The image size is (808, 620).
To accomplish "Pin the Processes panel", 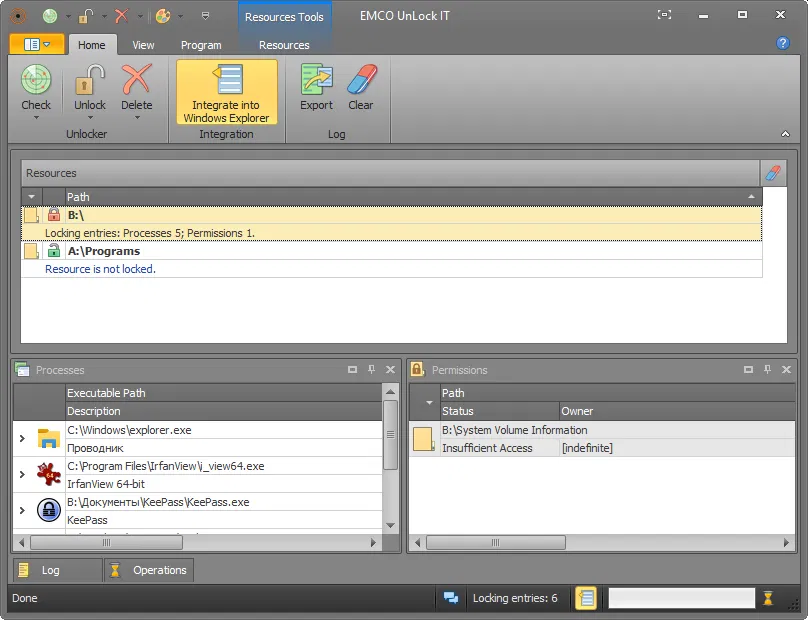I will tap(371, 370).
